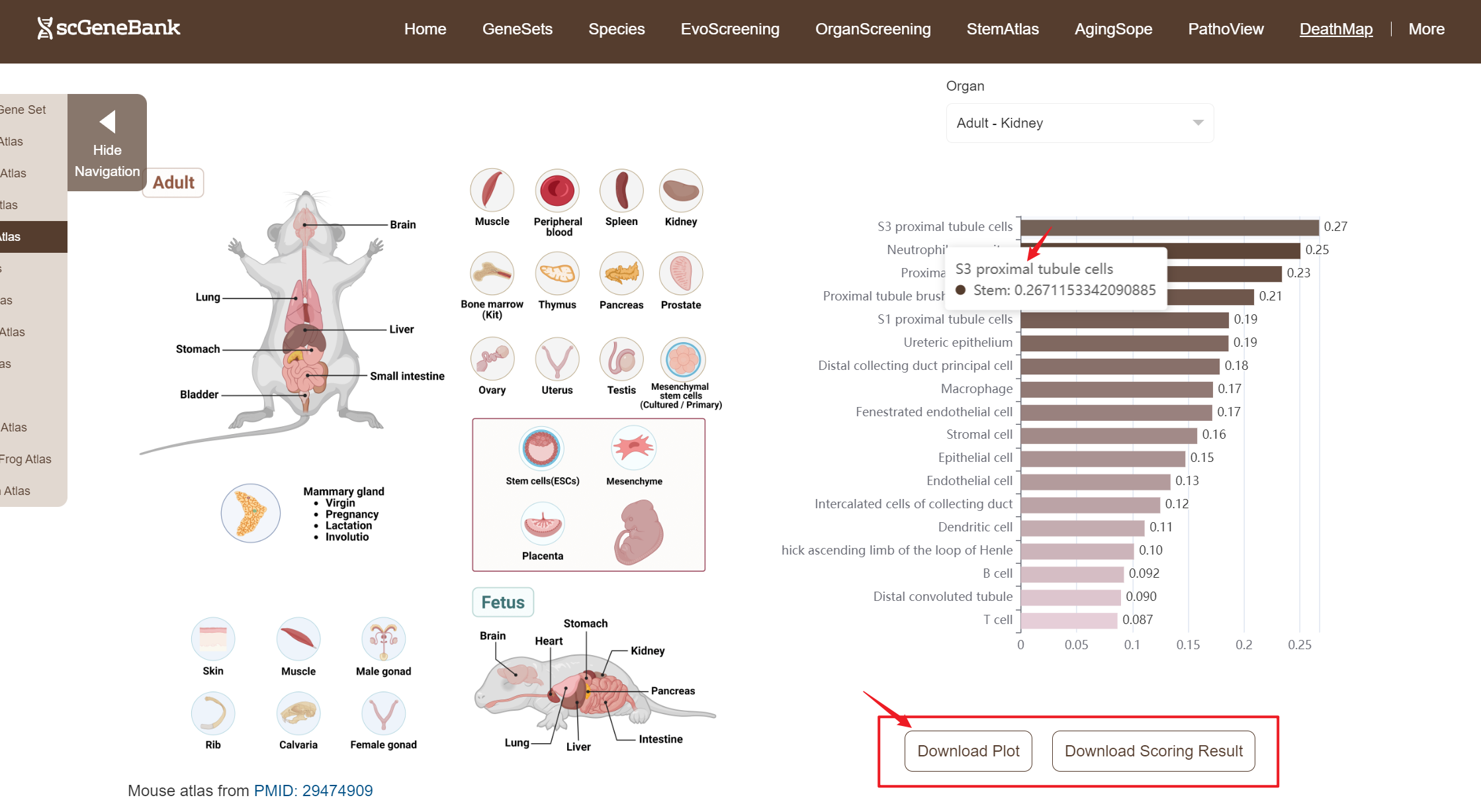Viewport: 1481px width, 812px height.
Task: Open the Placenta tissue icon
Action: (x=543, y=524)
